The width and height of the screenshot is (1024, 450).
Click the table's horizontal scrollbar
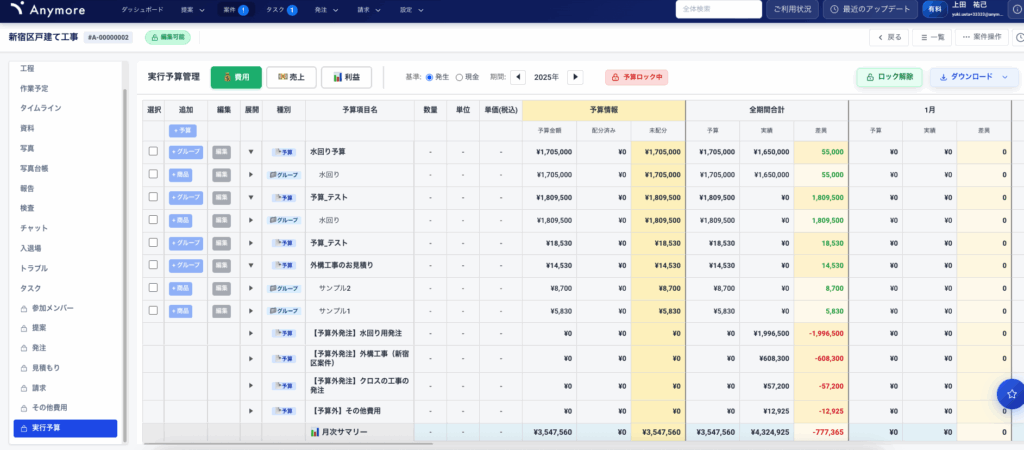pyautogui.click(x=287, y=443)
